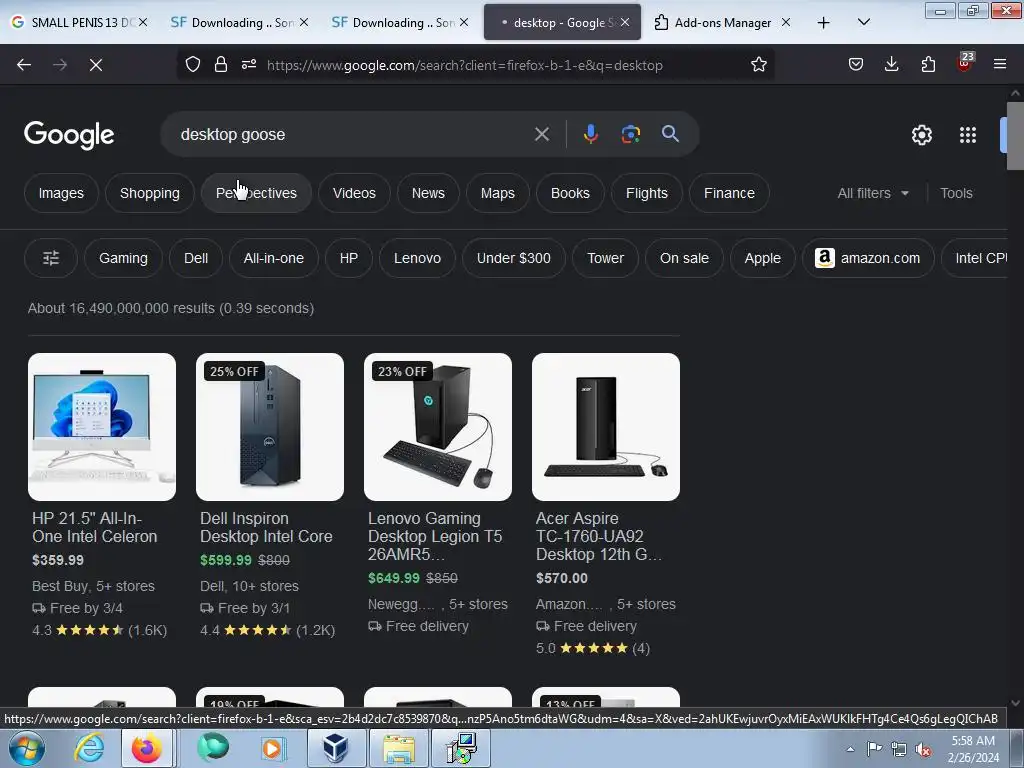
Task: Save page to Pocket
Action: [x=856, y=64]
